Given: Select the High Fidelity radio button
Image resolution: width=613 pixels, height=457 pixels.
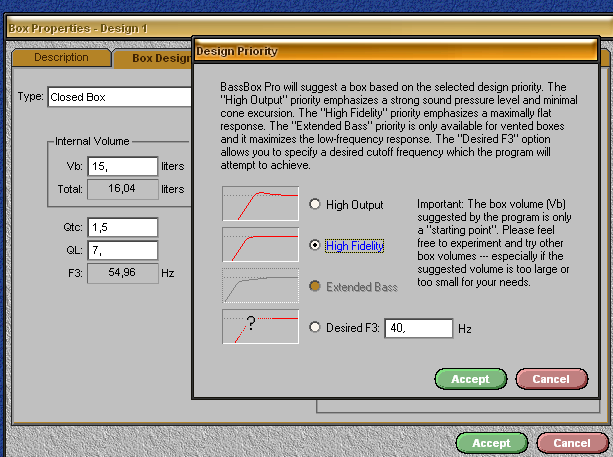Looking at the screenshot, I should click(x=315, y=245).
